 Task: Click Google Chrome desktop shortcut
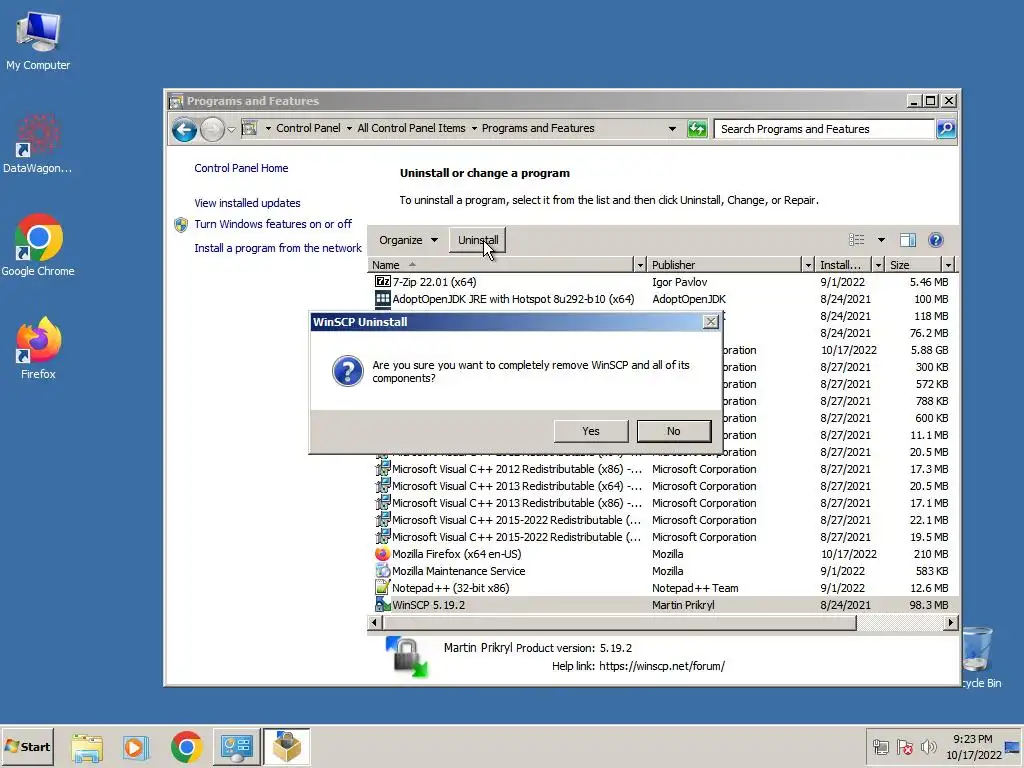(x=38, y=246)
